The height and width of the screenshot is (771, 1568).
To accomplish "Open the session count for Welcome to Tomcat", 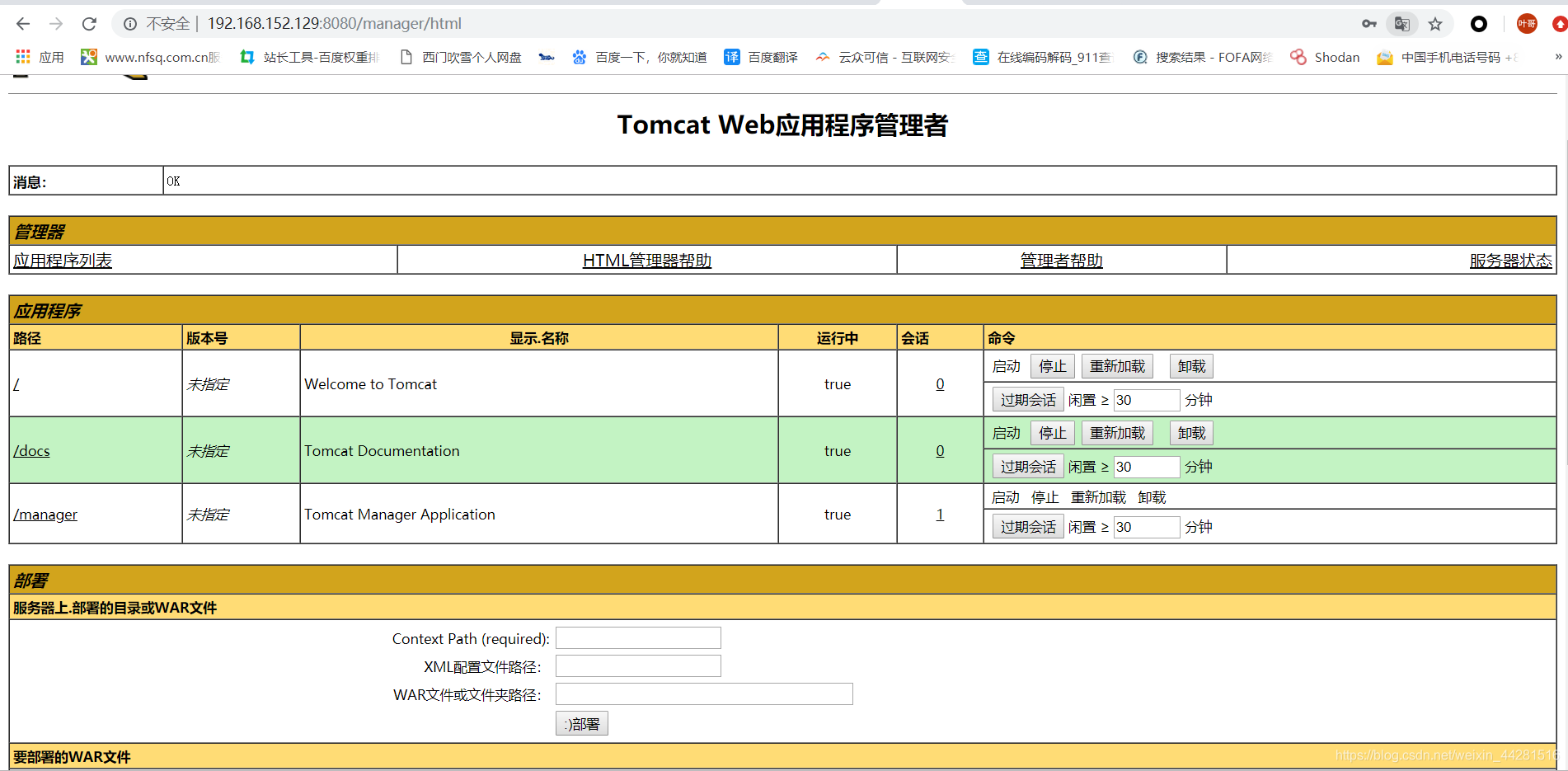I will (x=940, y=384).
